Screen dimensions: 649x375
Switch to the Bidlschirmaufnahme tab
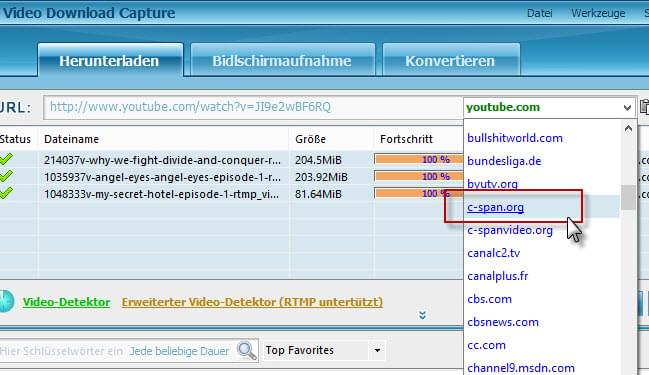click(282, 60)
